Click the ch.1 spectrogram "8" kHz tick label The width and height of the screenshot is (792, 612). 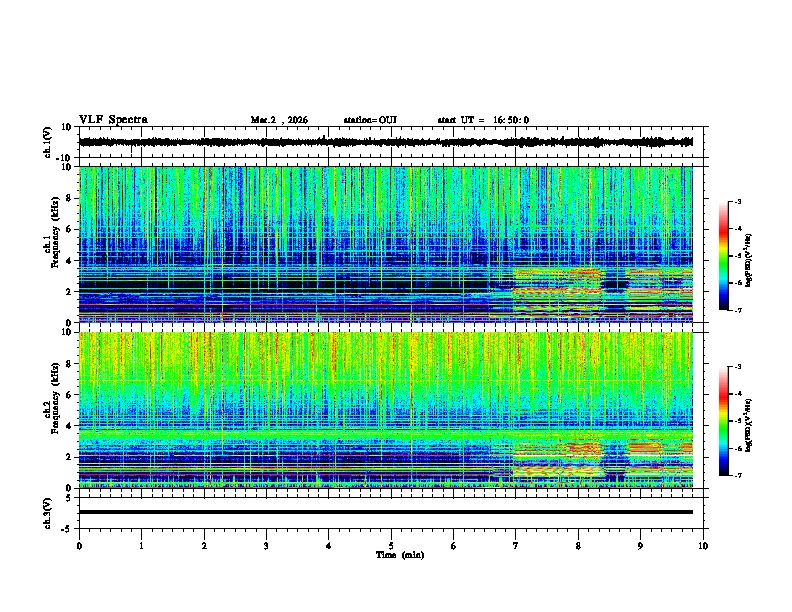point(69,198)
